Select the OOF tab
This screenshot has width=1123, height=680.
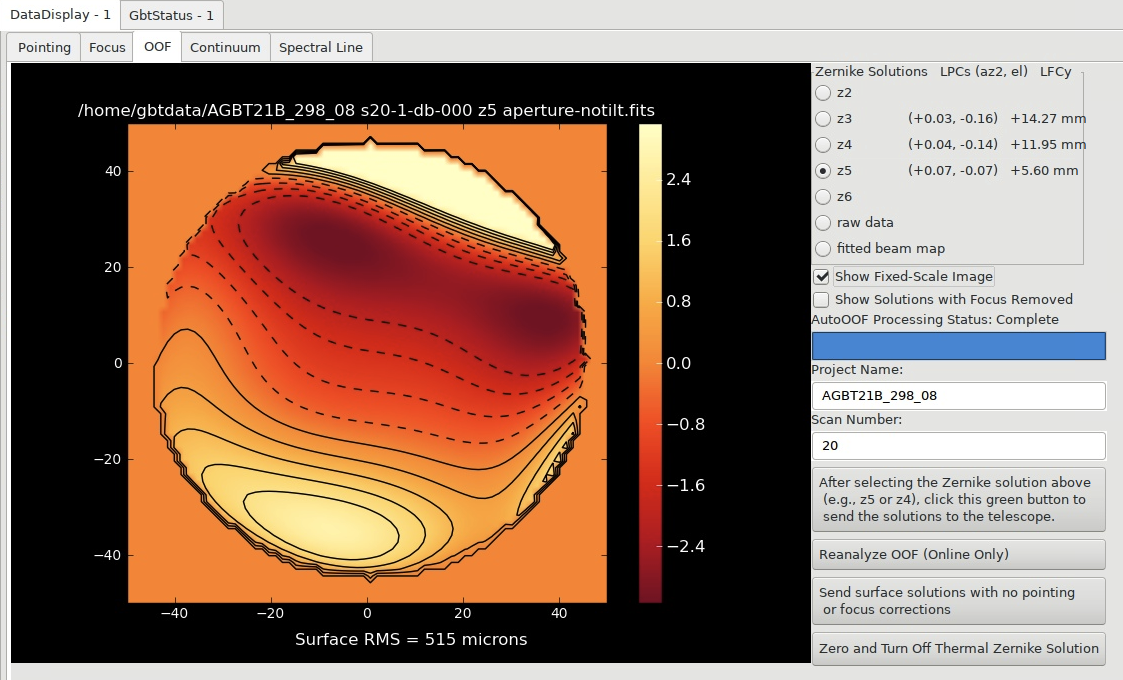point(157,47)
